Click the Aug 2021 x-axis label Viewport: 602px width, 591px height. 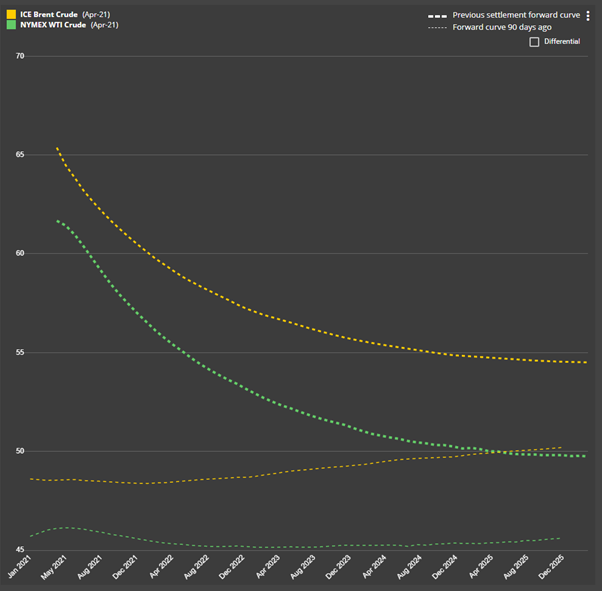click(x=89, y=567)
